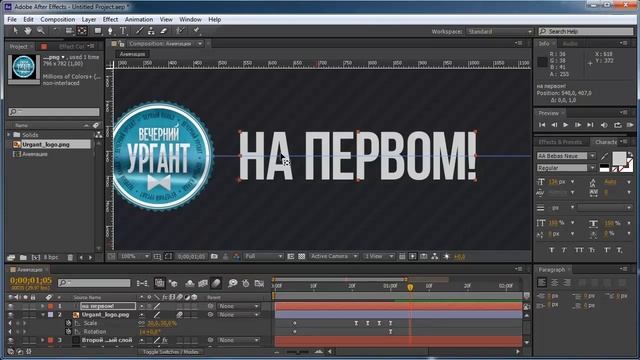Click the Search Help field
The height and width of the screenshot is (360, 640).
[586, 31]
